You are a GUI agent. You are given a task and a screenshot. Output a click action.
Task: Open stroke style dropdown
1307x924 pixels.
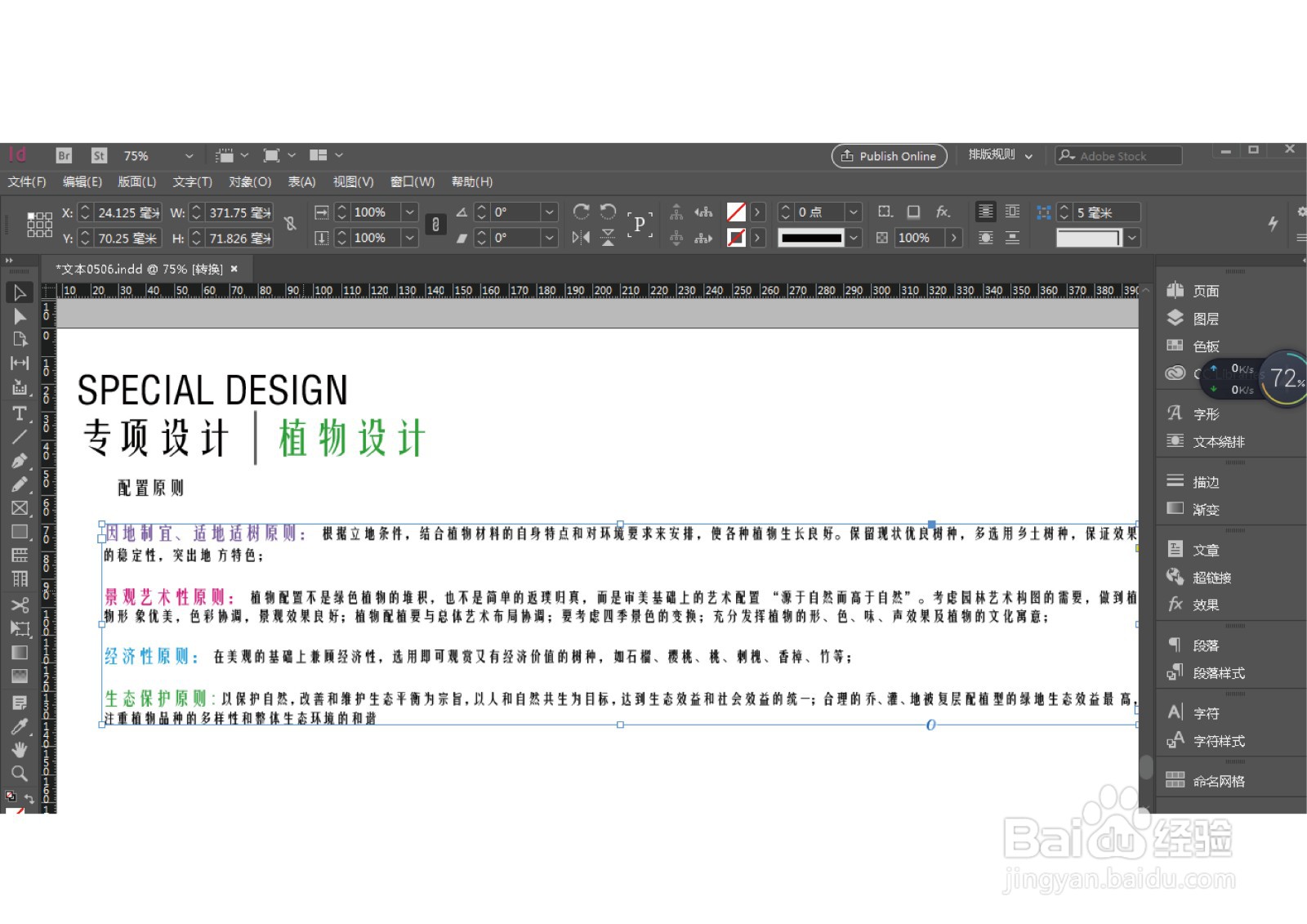click(x=854, y=238)
